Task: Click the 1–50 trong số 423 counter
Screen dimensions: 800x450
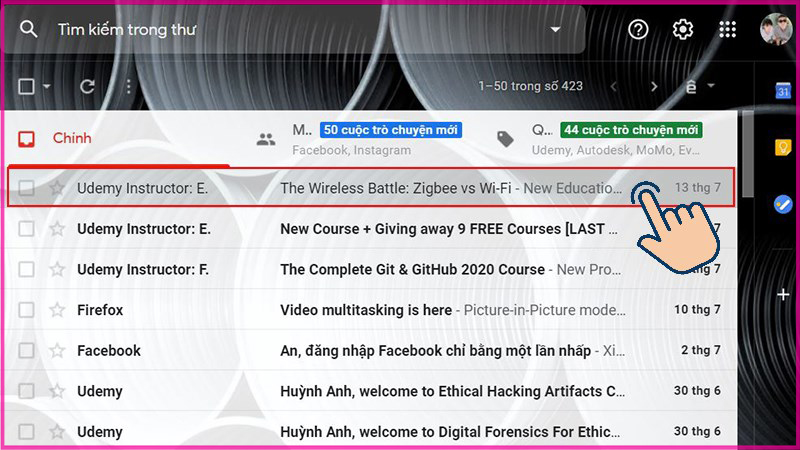Action: (531, 86)
